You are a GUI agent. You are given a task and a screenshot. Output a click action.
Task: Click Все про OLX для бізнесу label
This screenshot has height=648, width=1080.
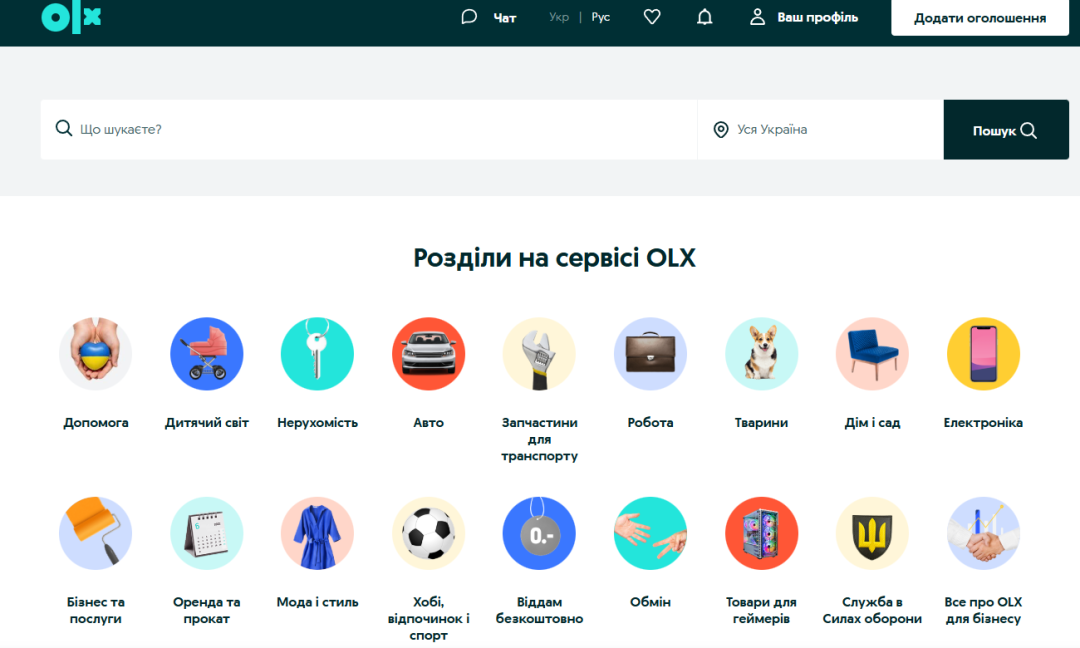click(983, 610)
